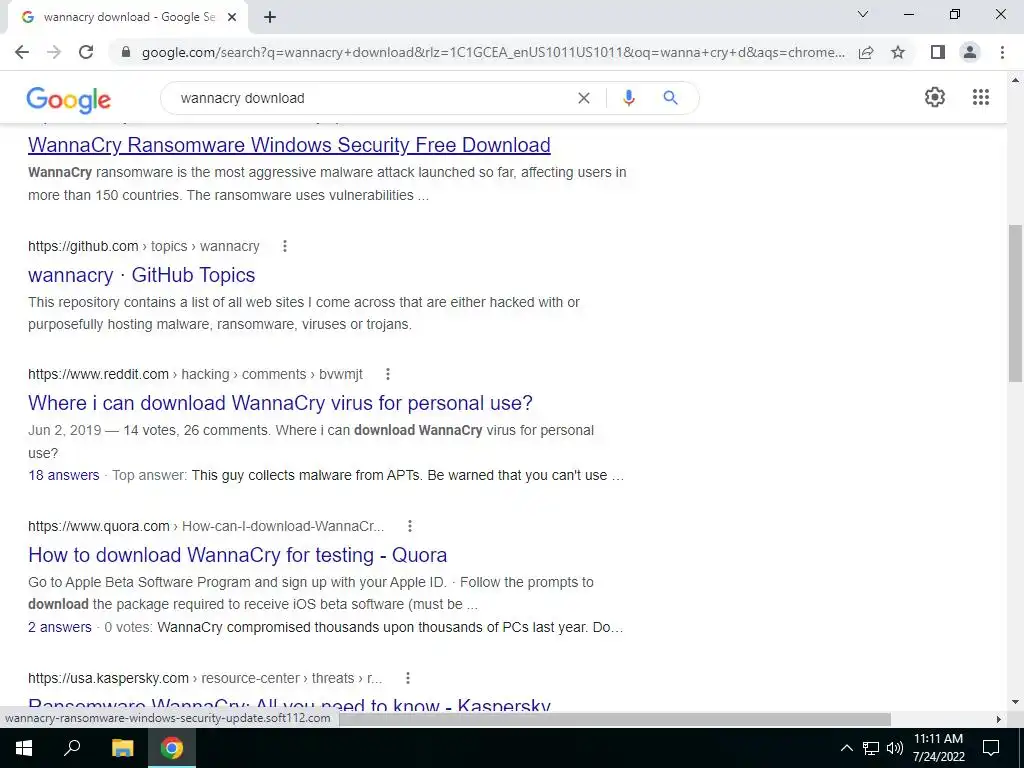Open Chrome side panel

[x=938, y=52]
